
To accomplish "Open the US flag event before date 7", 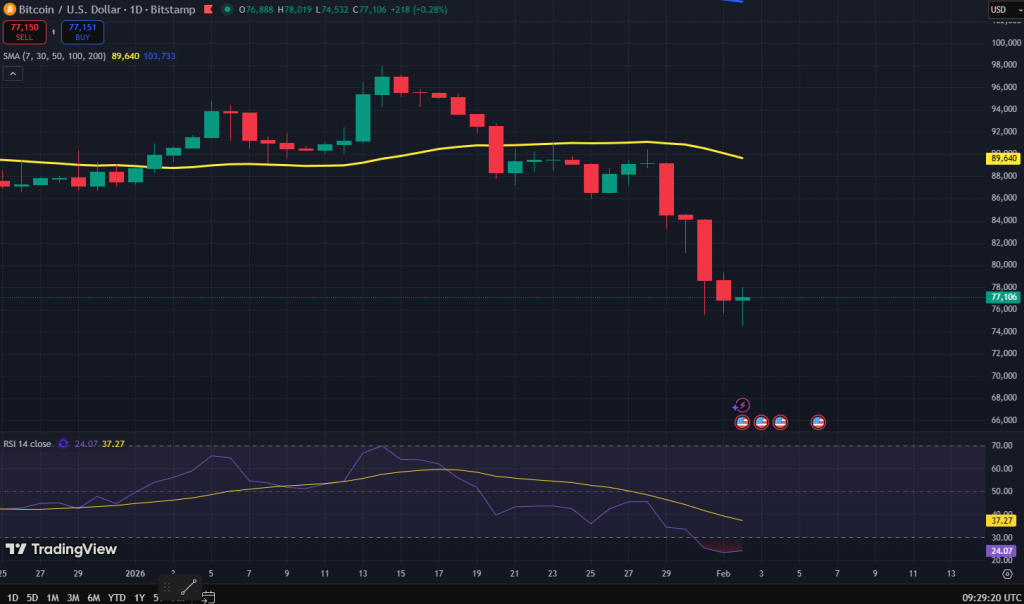I will click(818, 422).
